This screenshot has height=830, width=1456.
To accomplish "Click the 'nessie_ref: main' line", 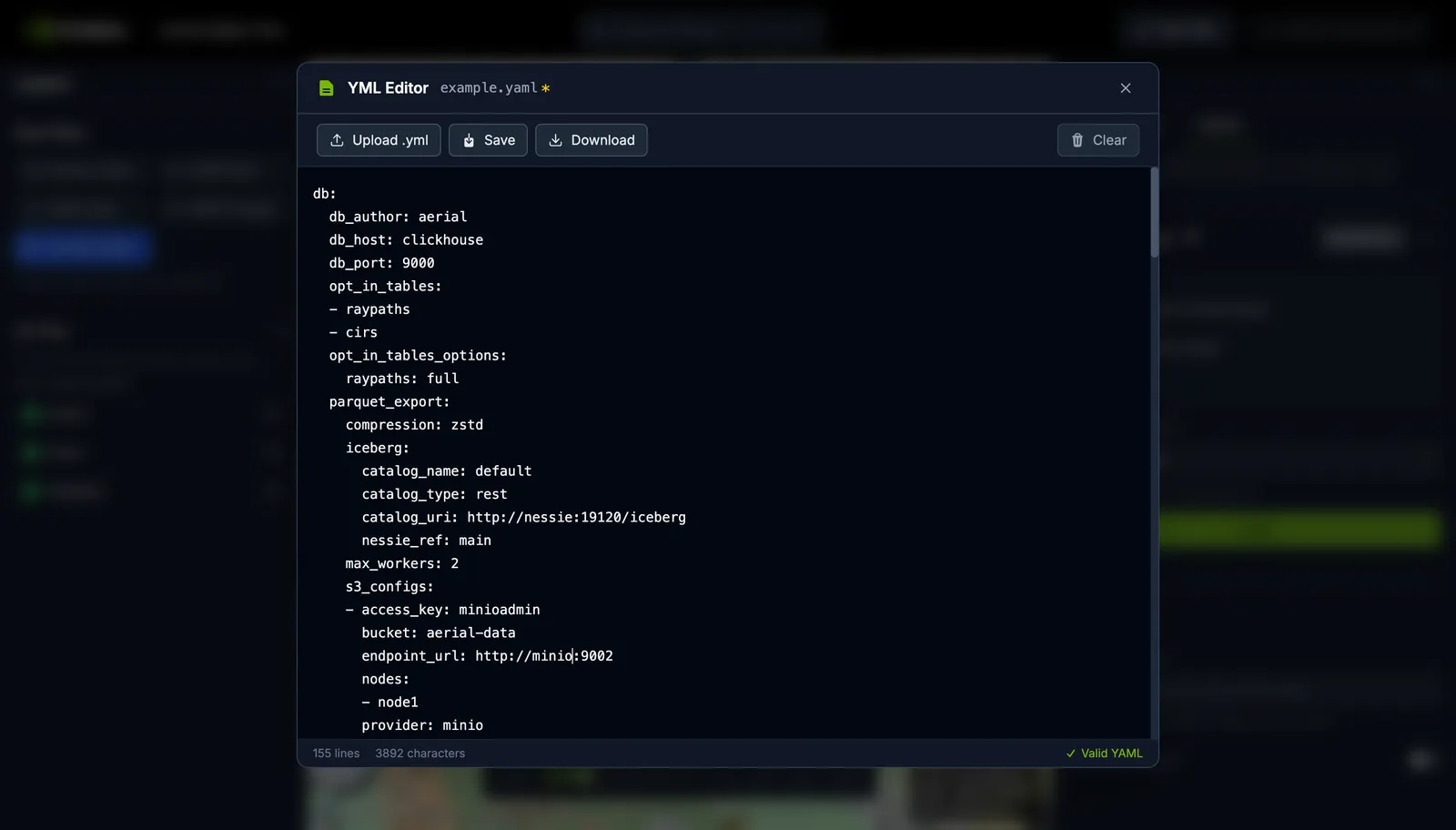I will [x=426, y=541].
